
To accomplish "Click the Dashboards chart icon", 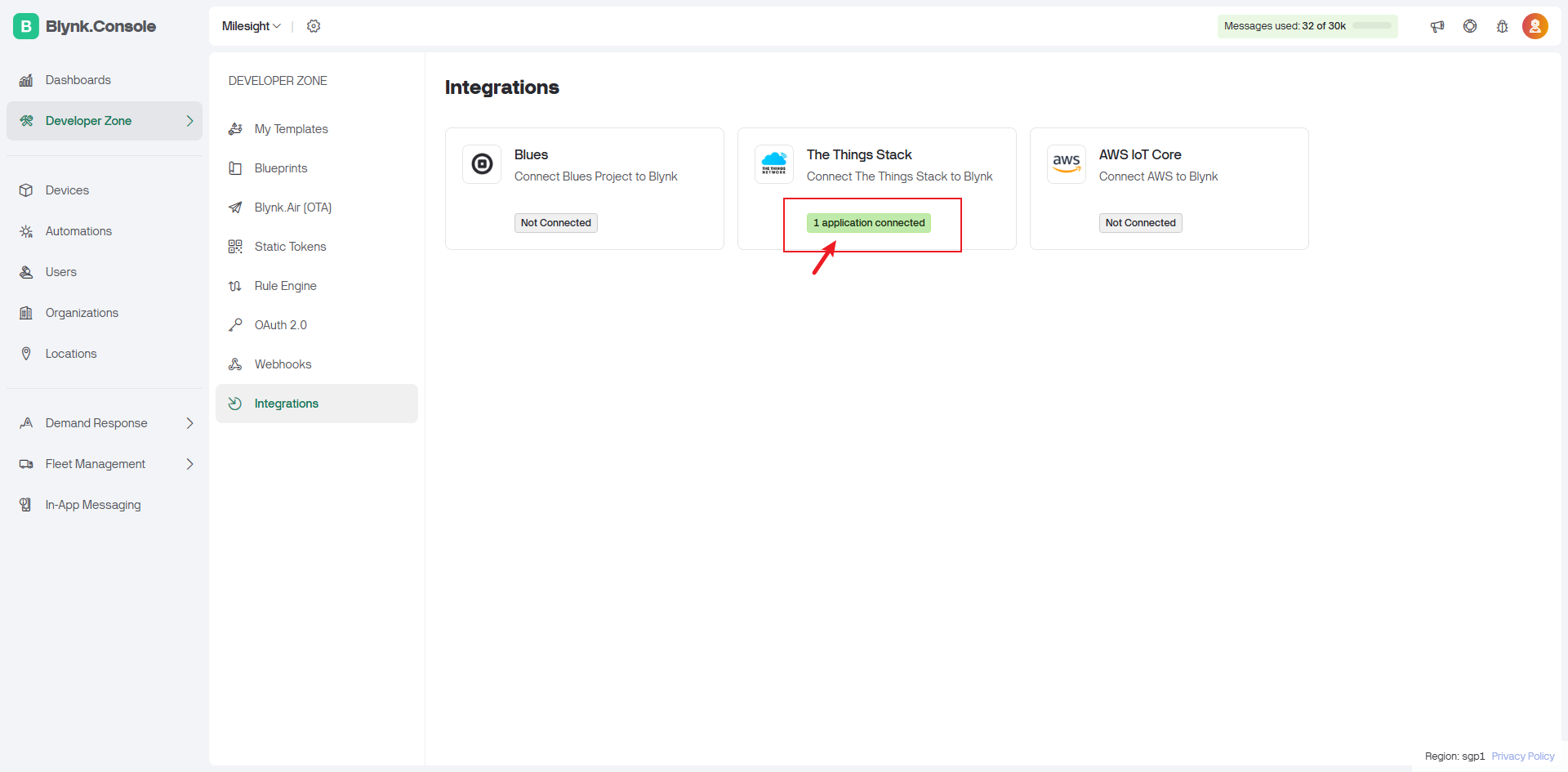I will pos(26,80).
